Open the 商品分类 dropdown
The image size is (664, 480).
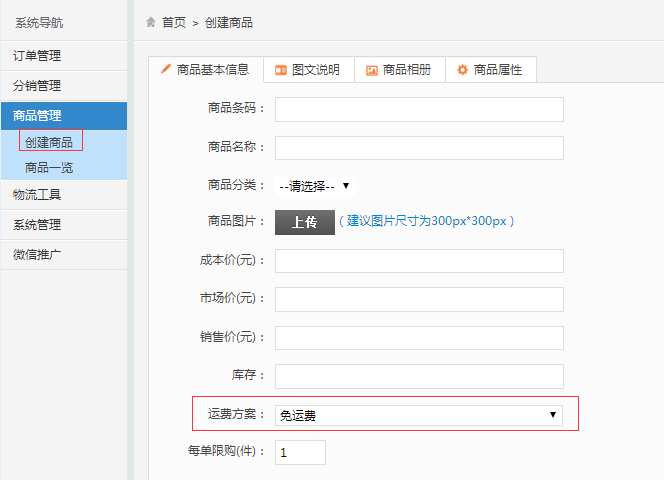(314, 185)
